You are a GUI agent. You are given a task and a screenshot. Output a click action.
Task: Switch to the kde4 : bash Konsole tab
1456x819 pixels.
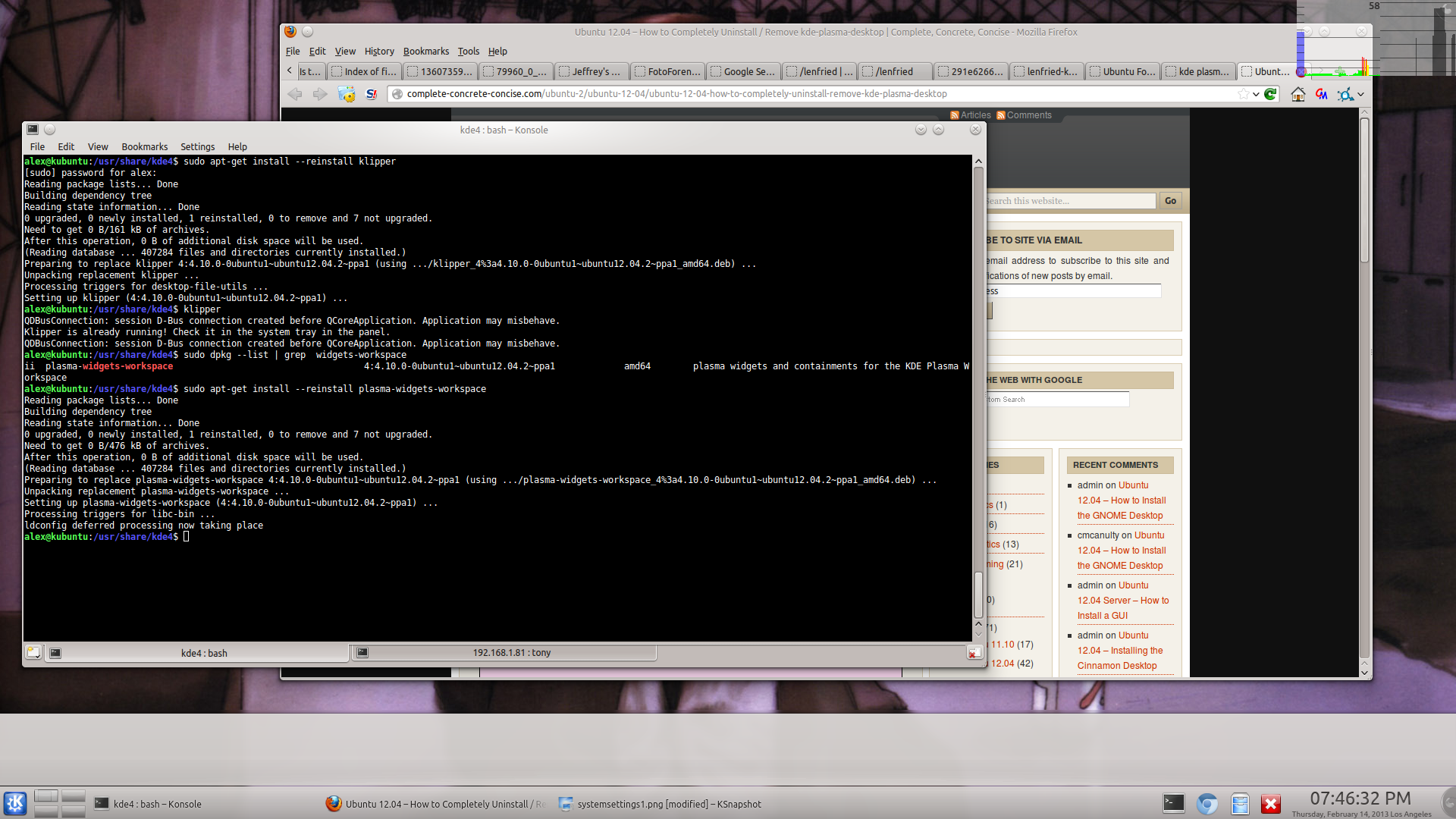tap(196, 652)
